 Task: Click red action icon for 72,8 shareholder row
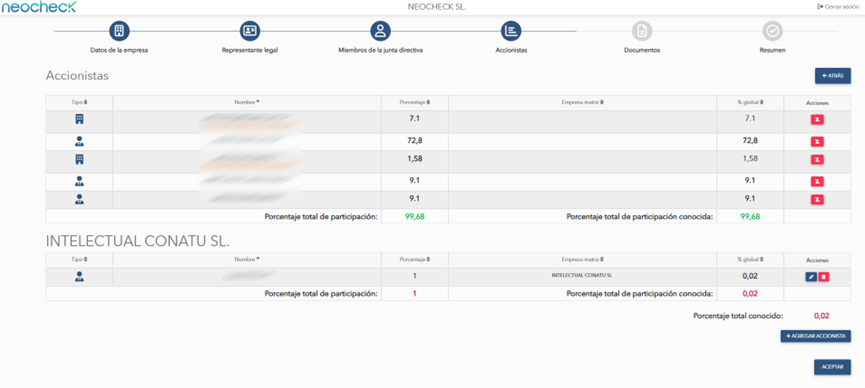pyautogui.click(x=817, y=142)
